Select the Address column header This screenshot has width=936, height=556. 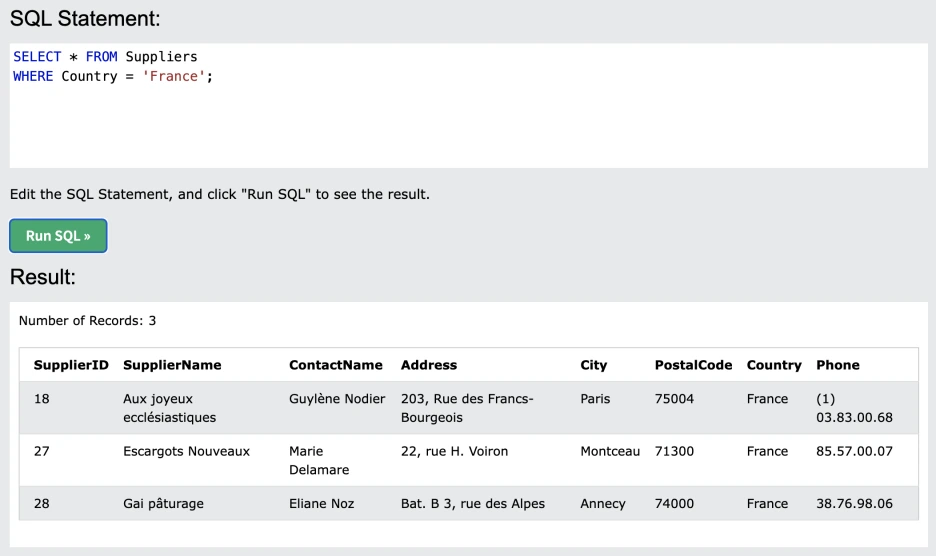(x=429, y=365)
